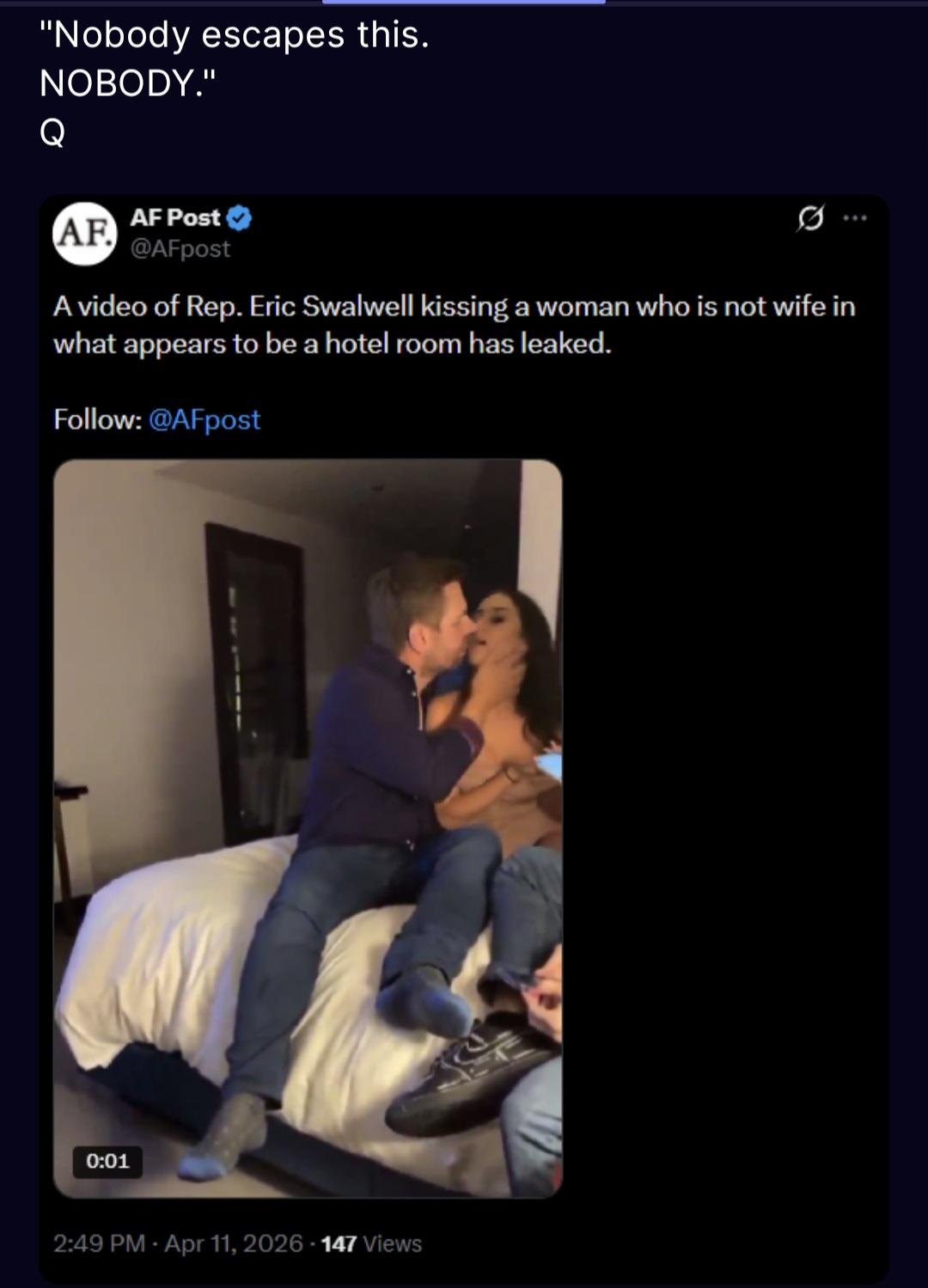Image resolution: width=928 pixels, height=1288 pixels.
Task: Open the tweet text about leaked video
Action: click(x=455, y=325)
